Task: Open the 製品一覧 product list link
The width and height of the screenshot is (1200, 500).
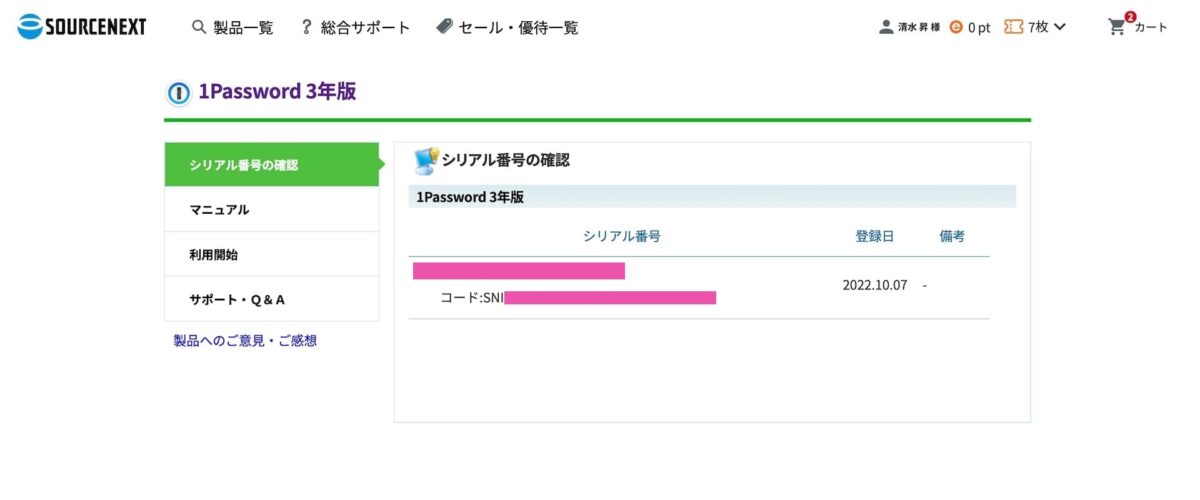Action: pos(243,28)
